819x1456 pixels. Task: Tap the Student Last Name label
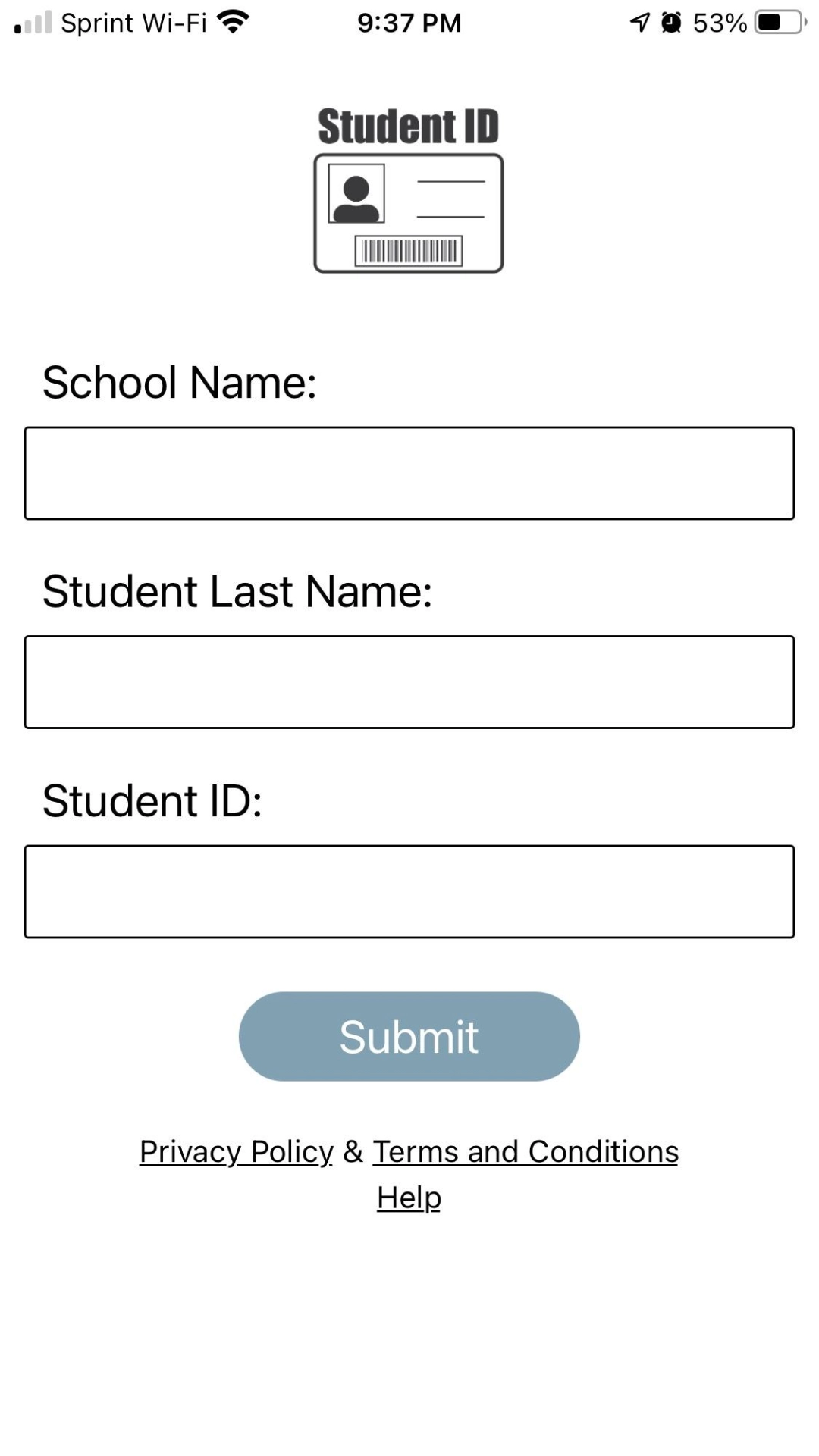click(x=237, y=591)
